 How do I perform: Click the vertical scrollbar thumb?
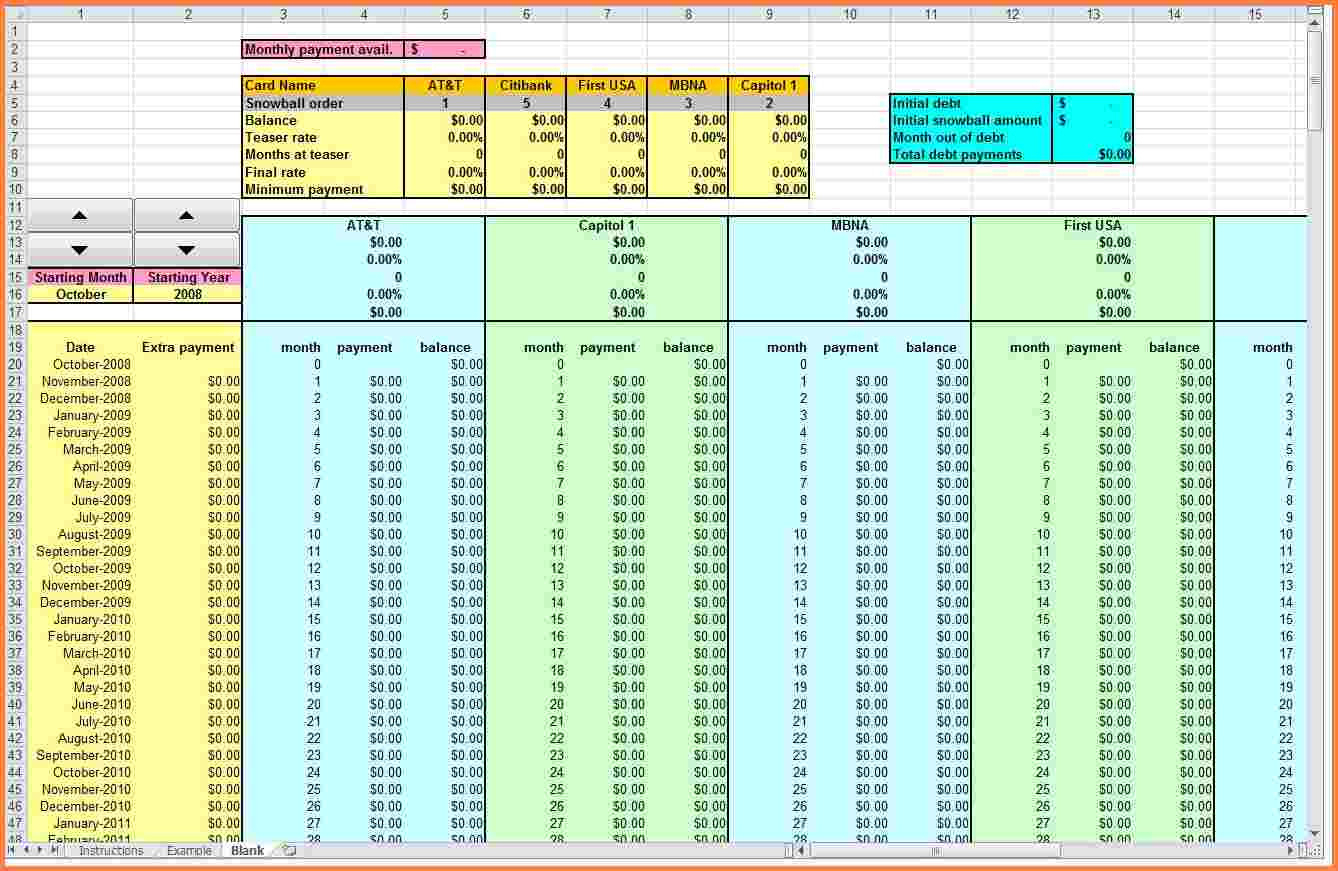click(x=1314, y=80)
